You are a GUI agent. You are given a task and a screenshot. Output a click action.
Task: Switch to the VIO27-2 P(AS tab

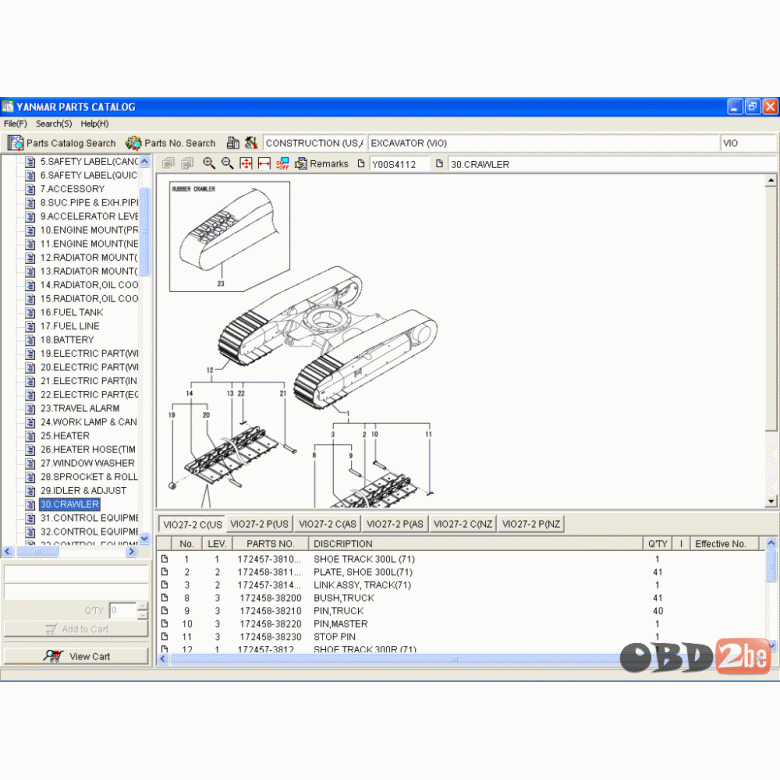click(x=395, y=524)
